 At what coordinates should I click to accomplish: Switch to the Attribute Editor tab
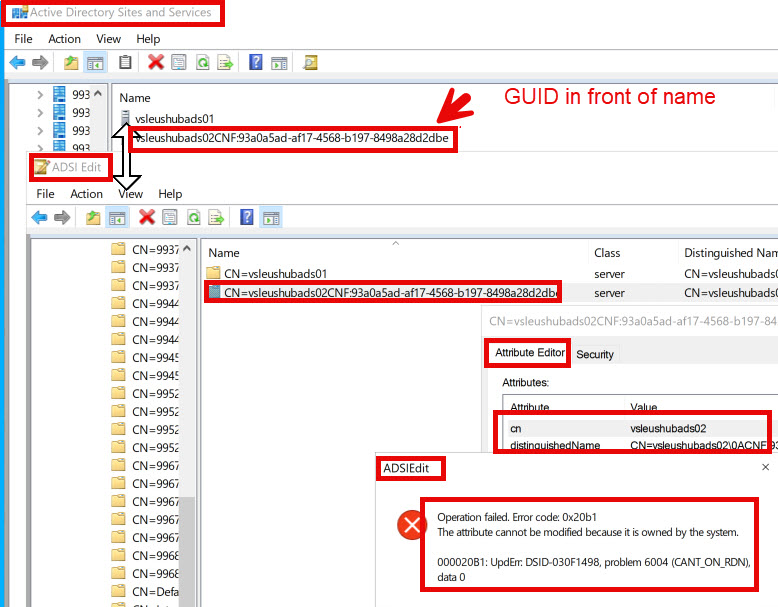point(529,352)
